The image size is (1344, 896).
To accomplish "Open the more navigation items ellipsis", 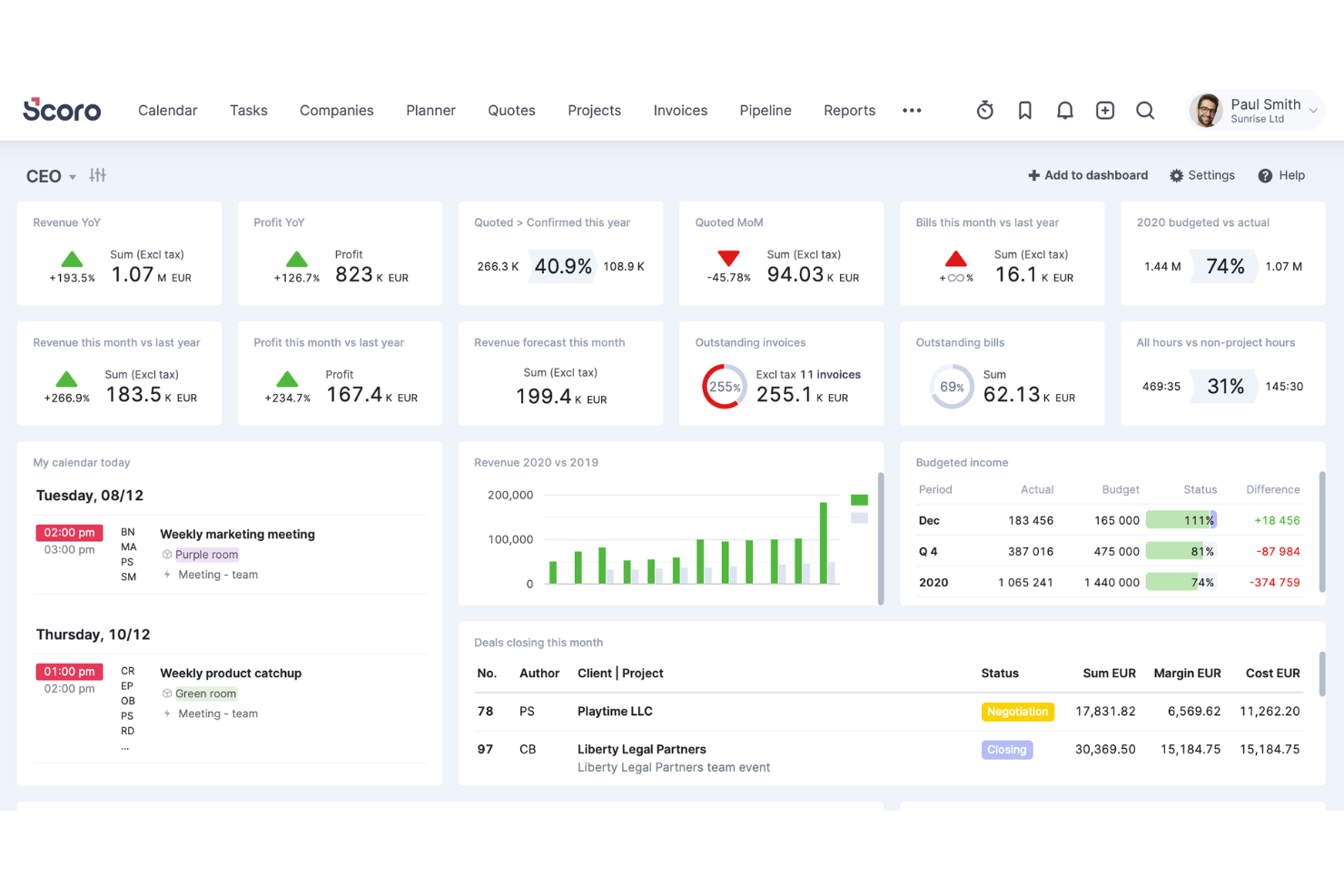I will coord(912,110).
